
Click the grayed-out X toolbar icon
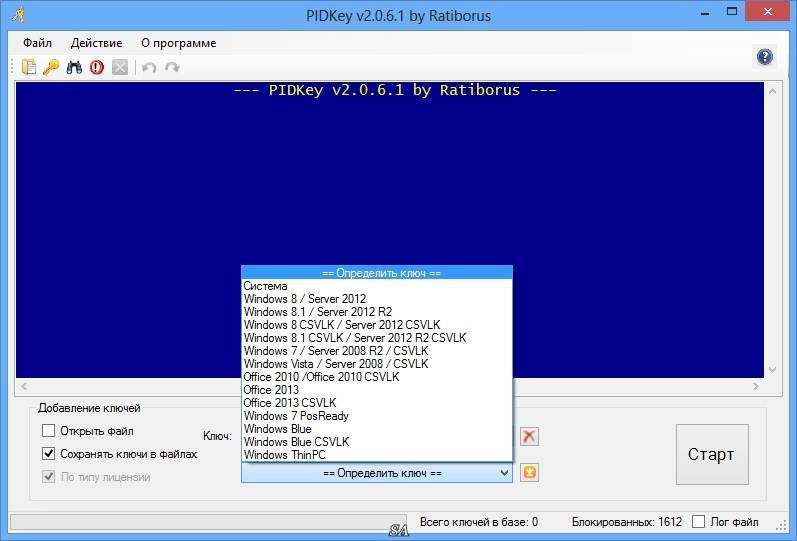coord(120,67)
